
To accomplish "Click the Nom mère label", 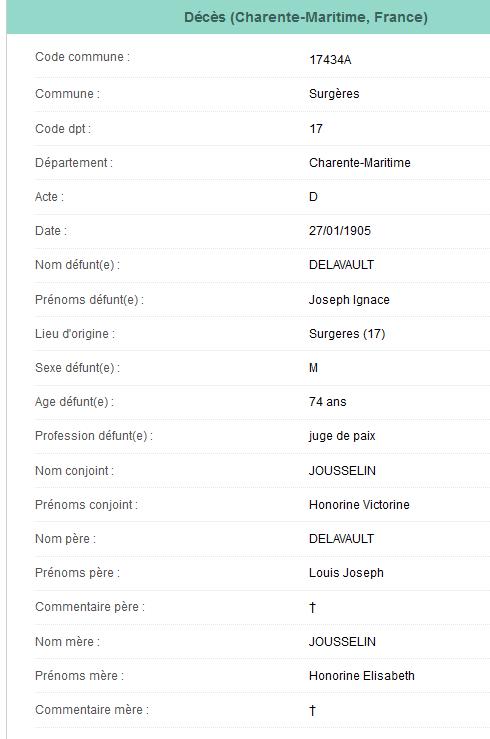I will point(67,641).
